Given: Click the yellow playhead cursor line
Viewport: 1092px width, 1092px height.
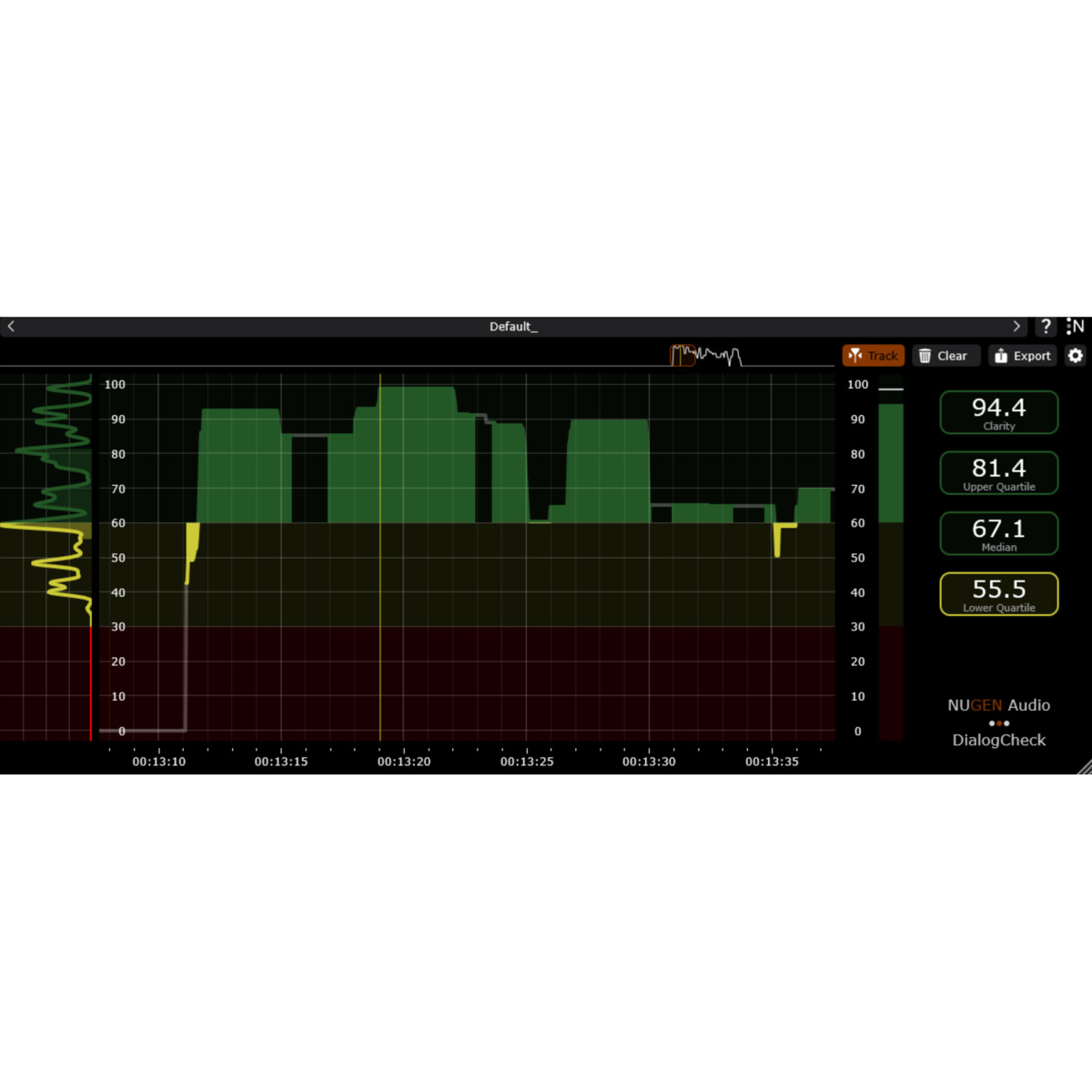Looking at the screenshot, I should 380,557.
